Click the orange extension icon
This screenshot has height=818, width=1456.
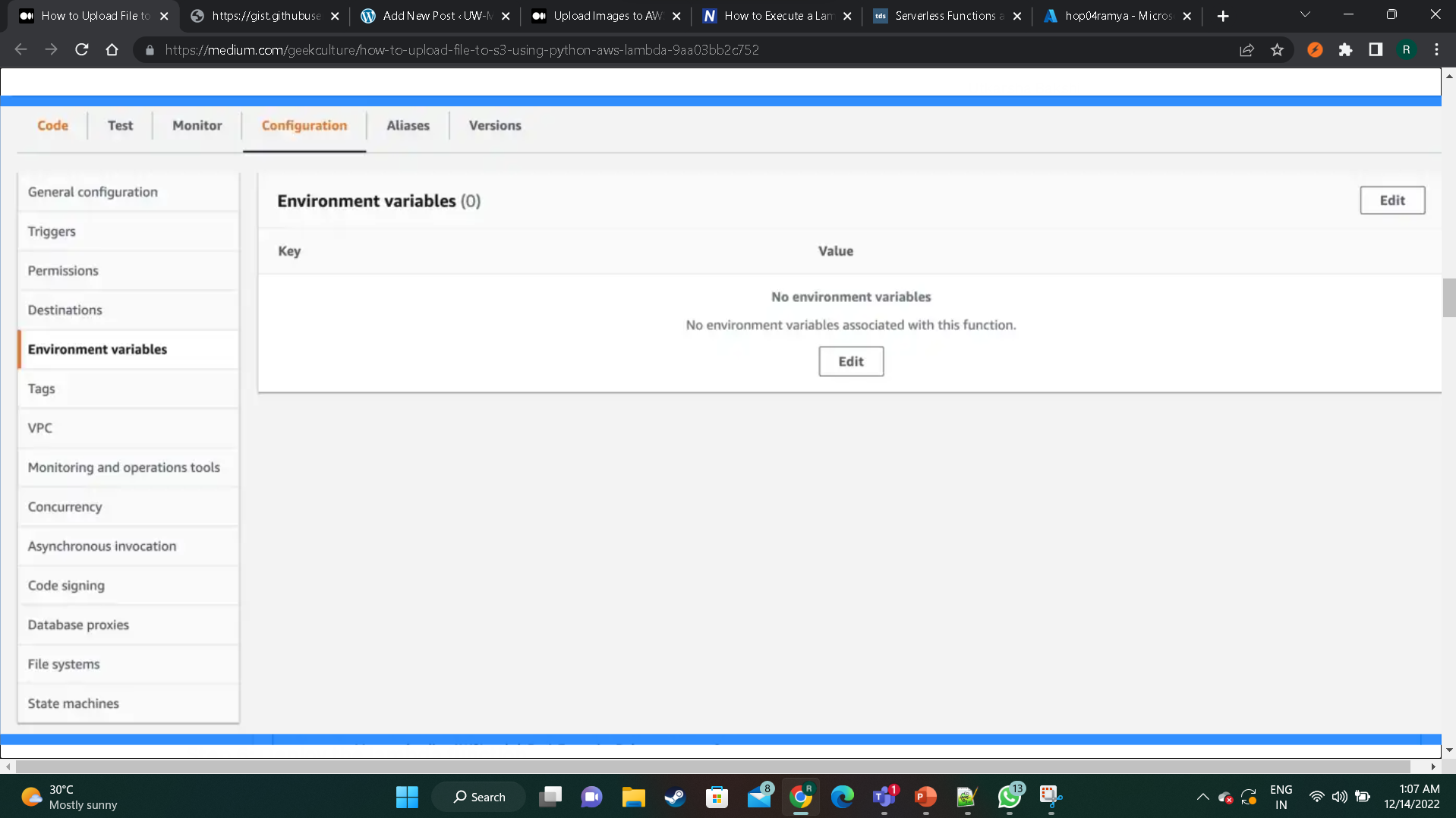(1314, 49)
